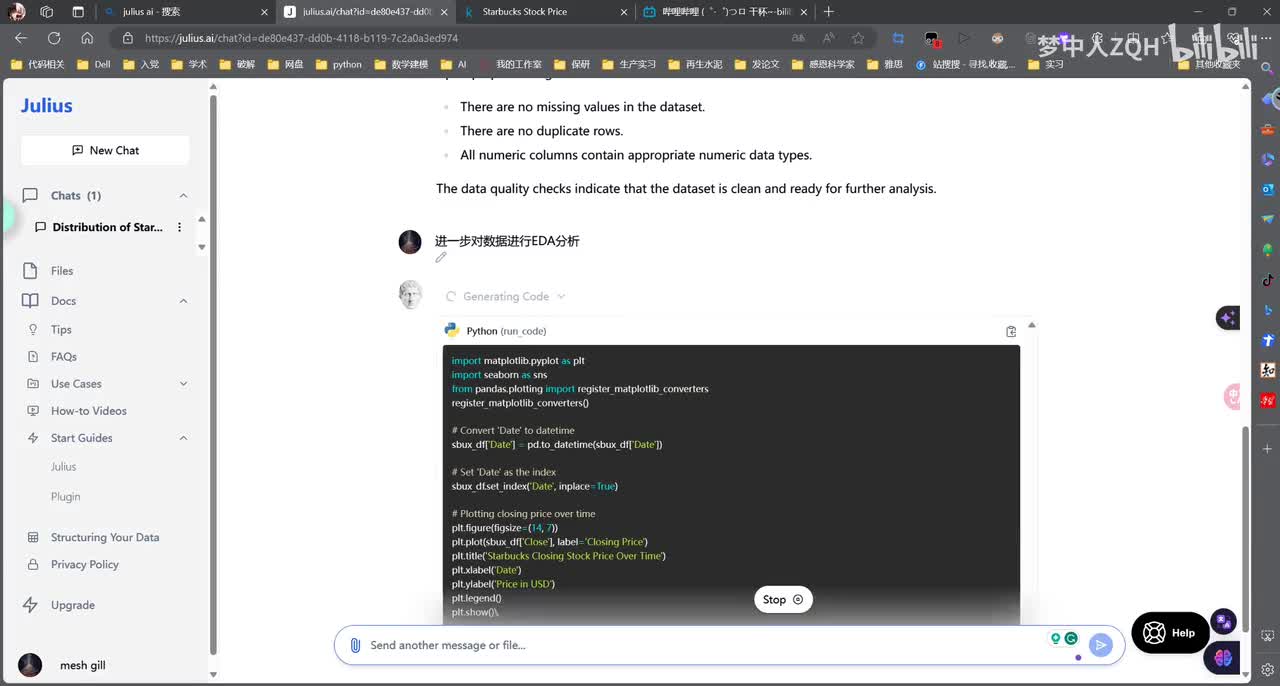Collapse the Docs section chevron
Viewport: 1280px width, 686px height.
183,301
